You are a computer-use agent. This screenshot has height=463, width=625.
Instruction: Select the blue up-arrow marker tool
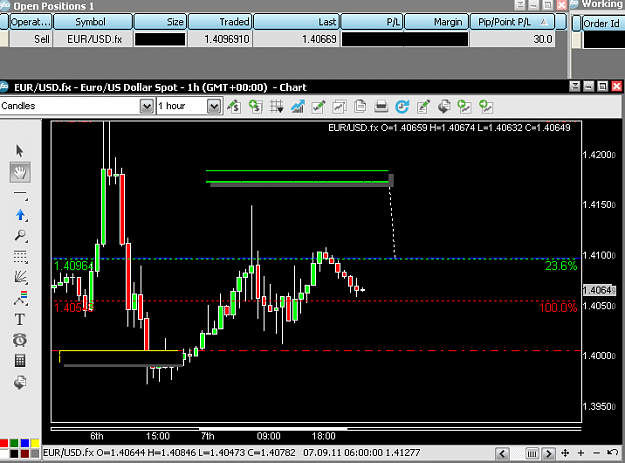click(x=20, y=215)
